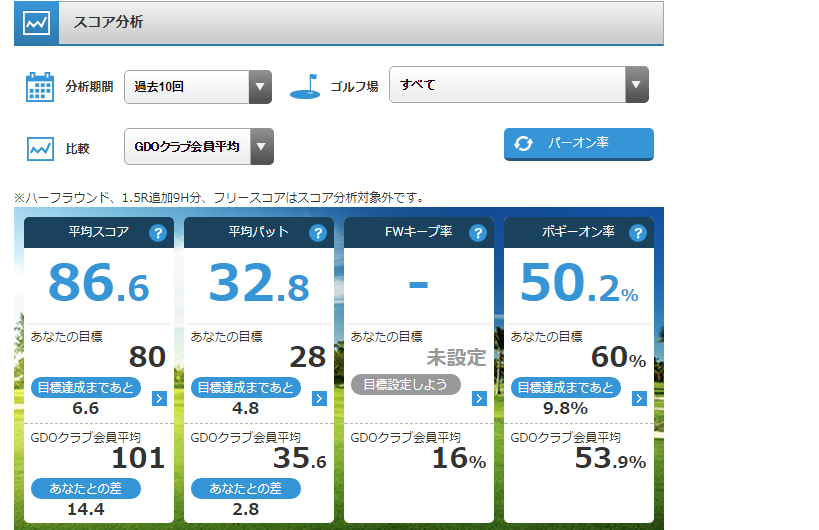Open the 分析期間 dropdown showing 過去10回

pos(198,87)
